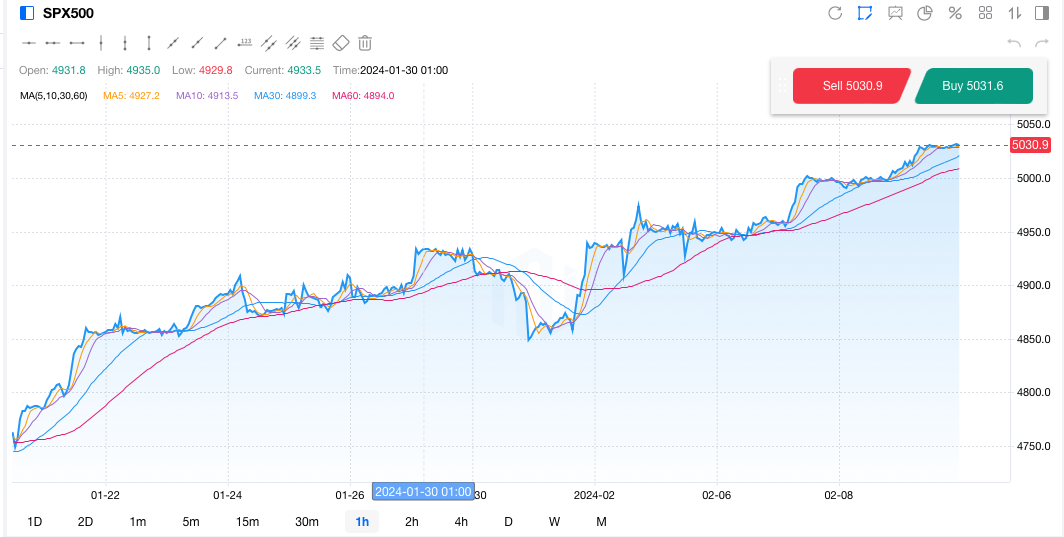Click the trash can delete drawings icon
Screen dimensions: 1064x537
[365, 43]
